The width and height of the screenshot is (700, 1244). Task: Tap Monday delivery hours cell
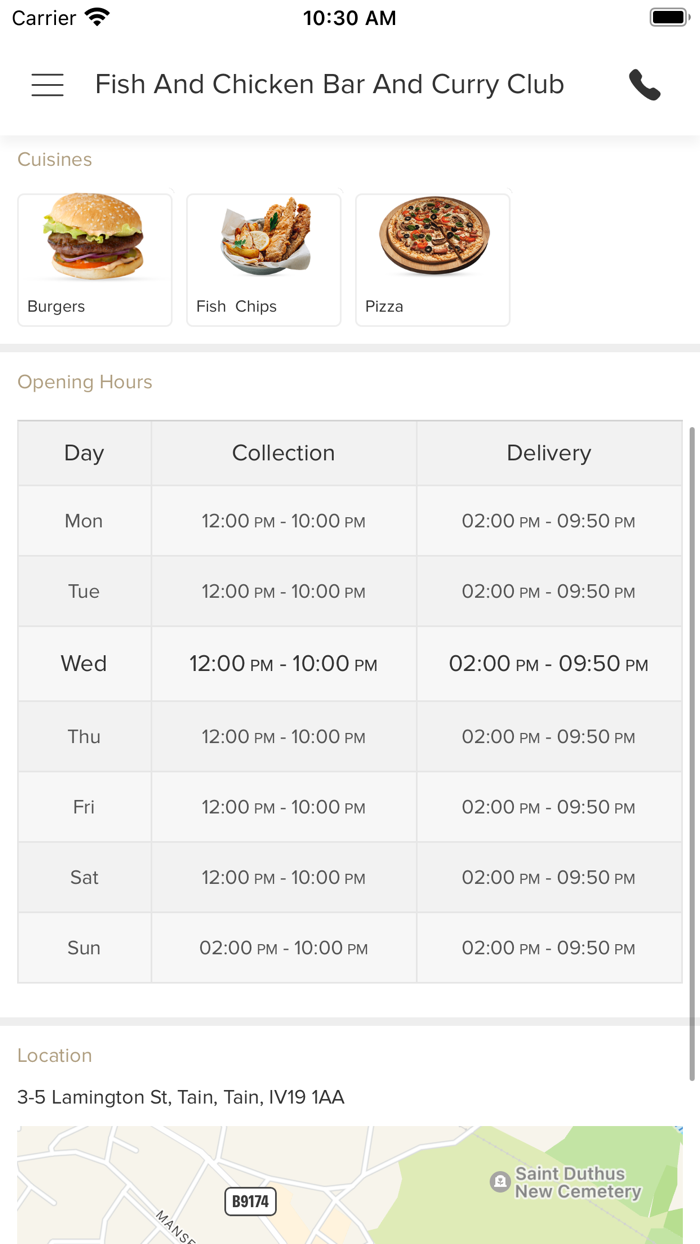click(x=548, y=521)
